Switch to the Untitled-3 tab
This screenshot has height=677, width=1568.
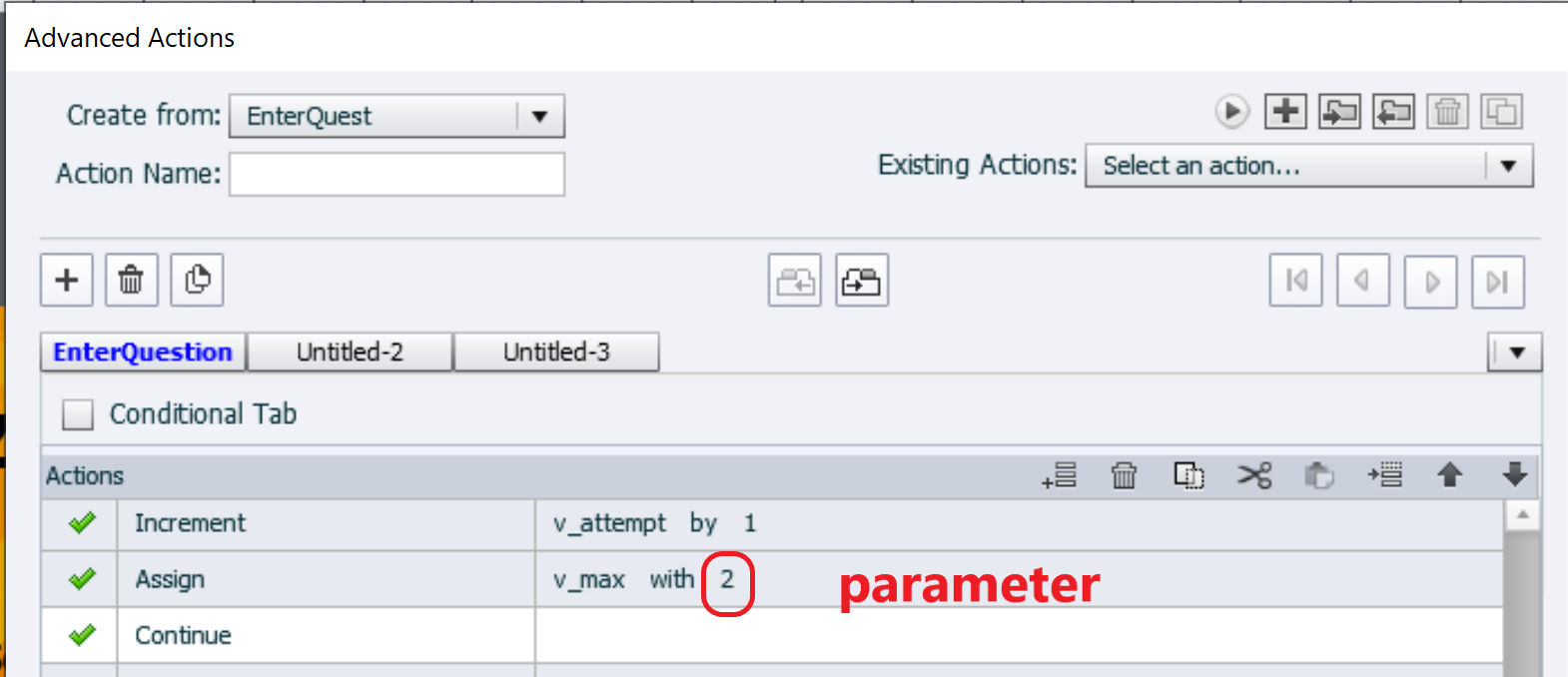556,352
